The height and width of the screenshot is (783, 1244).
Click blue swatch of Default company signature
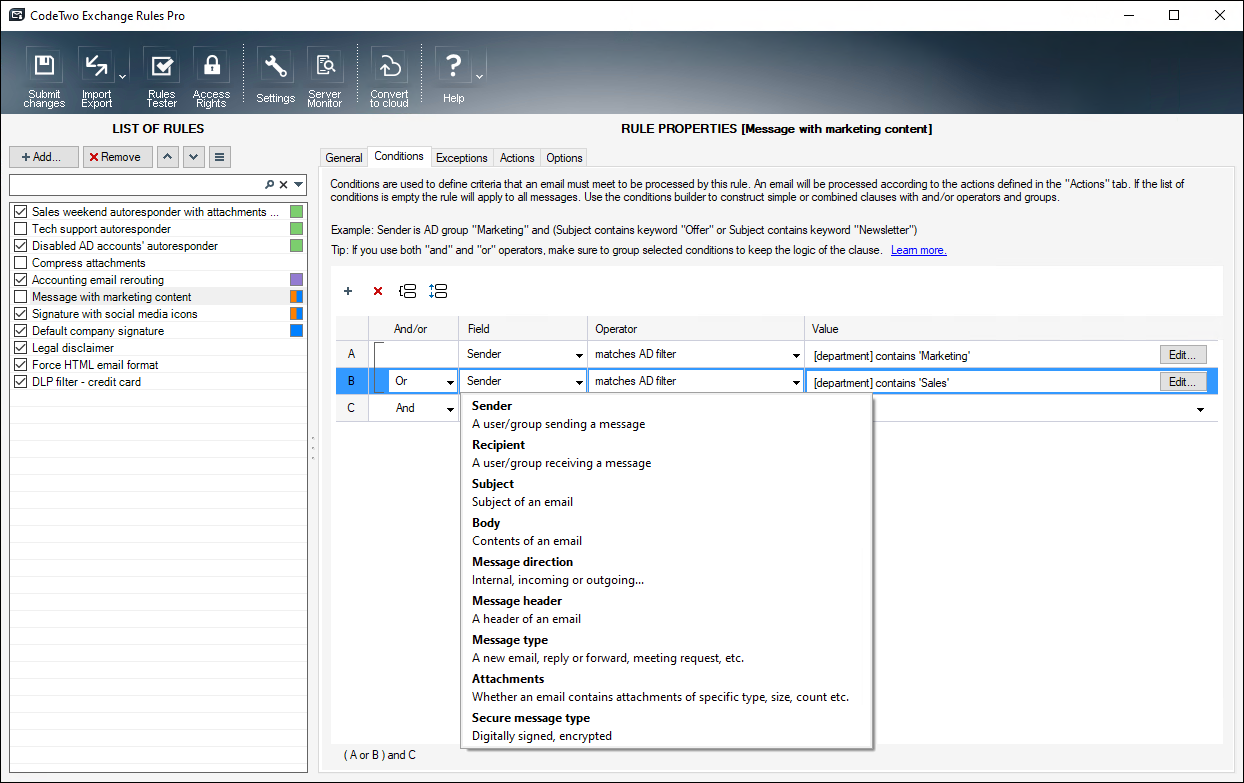(x=296, y=331)
